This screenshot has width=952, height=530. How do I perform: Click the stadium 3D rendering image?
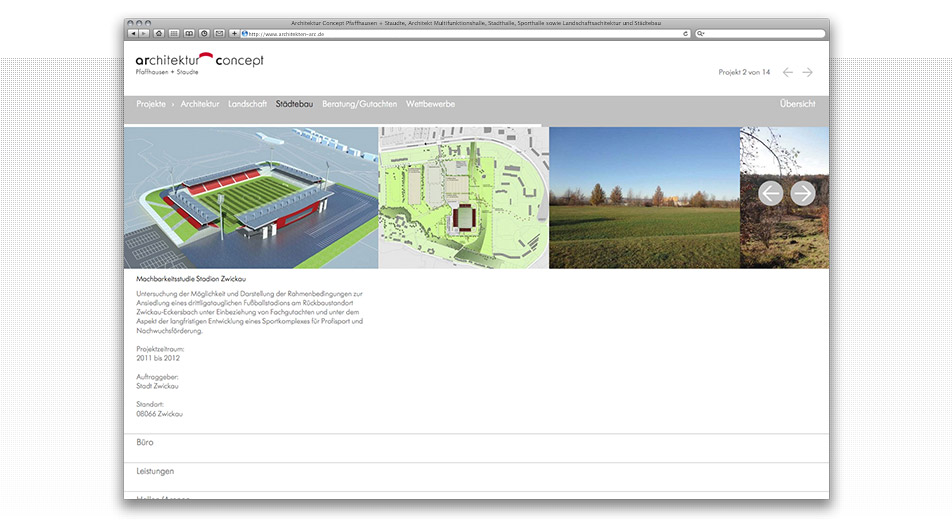(251, 197)
